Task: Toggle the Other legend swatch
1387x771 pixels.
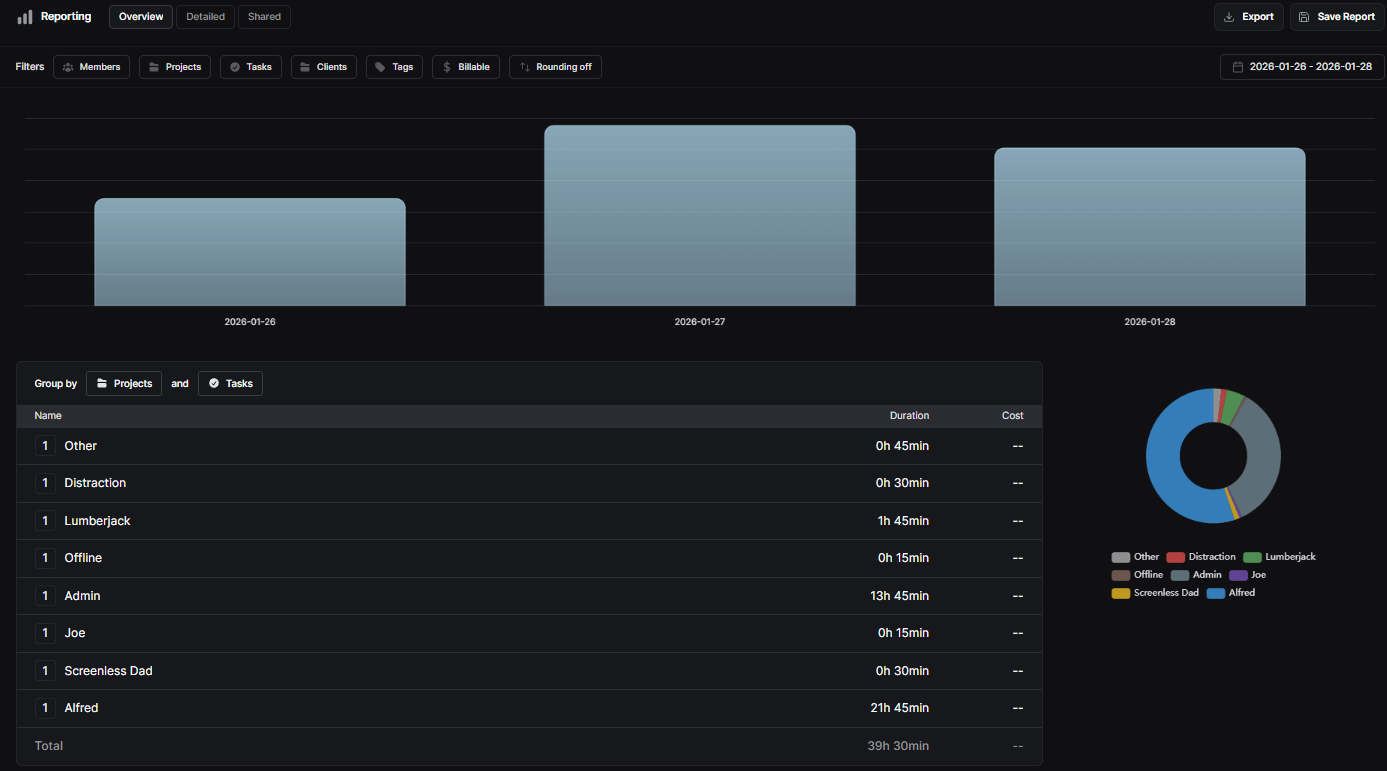Action: 1121,557
